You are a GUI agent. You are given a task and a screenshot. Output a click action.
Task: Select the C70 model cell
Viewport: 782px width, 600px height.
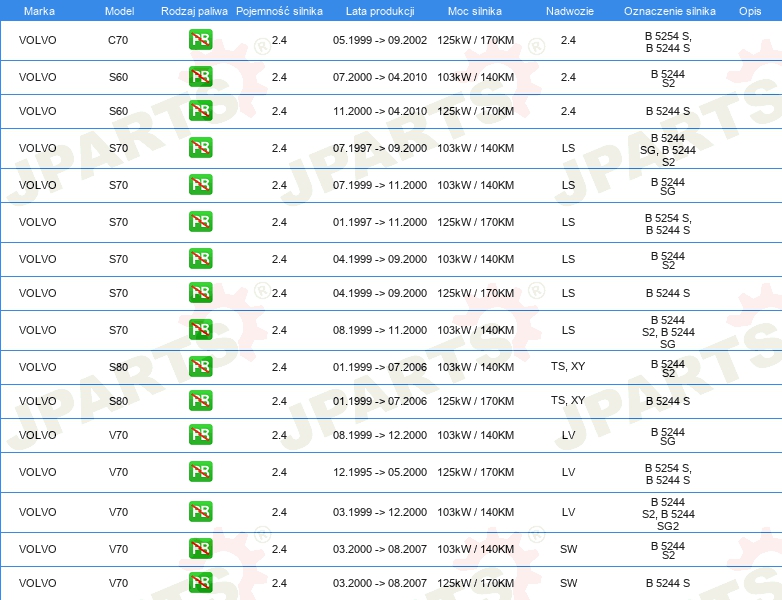[118, 40]
